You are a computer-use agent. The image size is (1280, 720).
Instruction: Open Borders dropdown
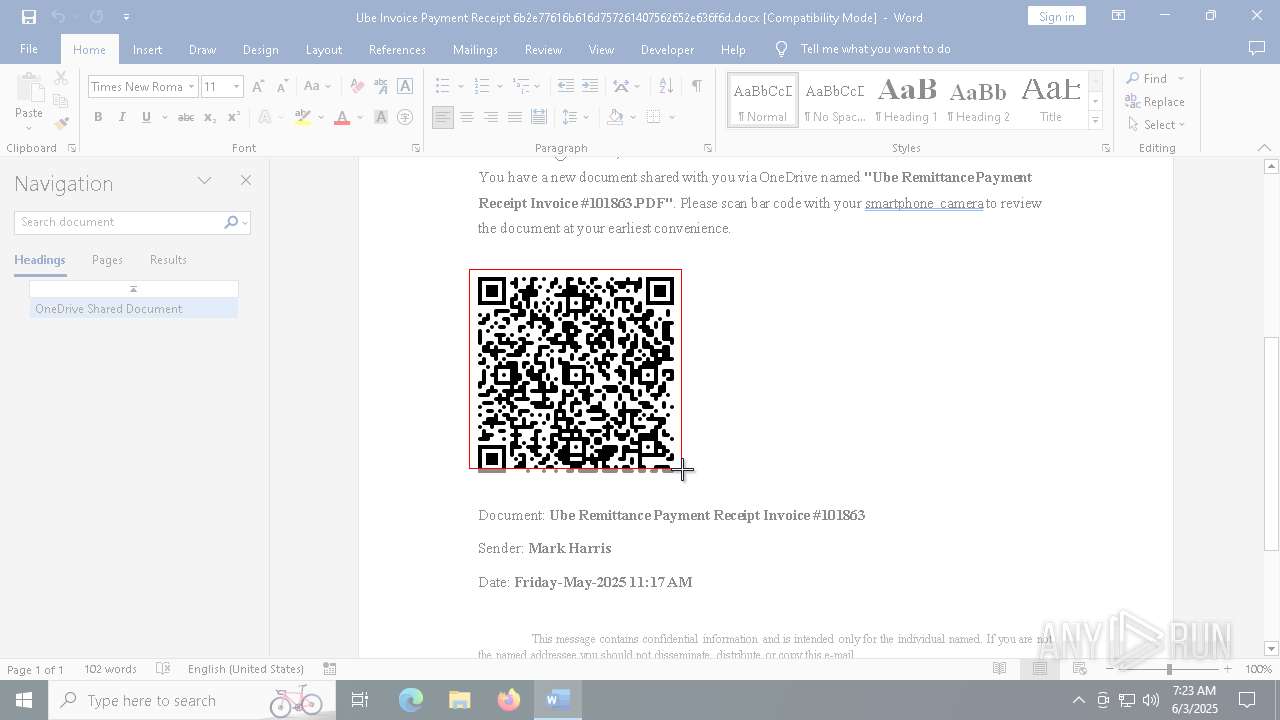[x=672, y=117]
